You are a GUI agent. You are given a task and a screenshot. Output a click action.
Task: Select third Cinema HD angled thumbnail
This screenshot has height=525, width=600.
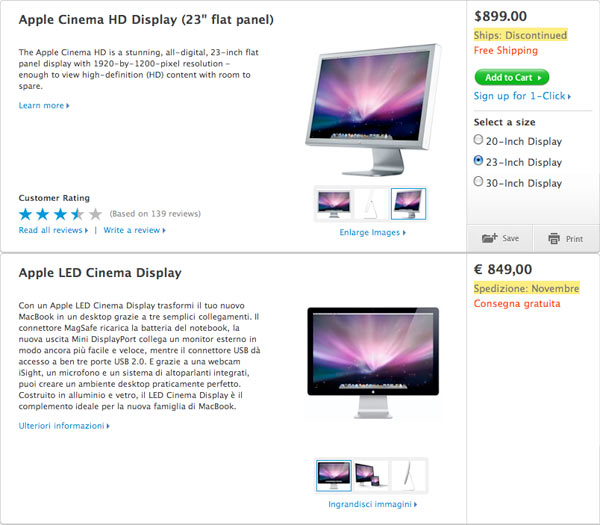(x=408, y=203)
